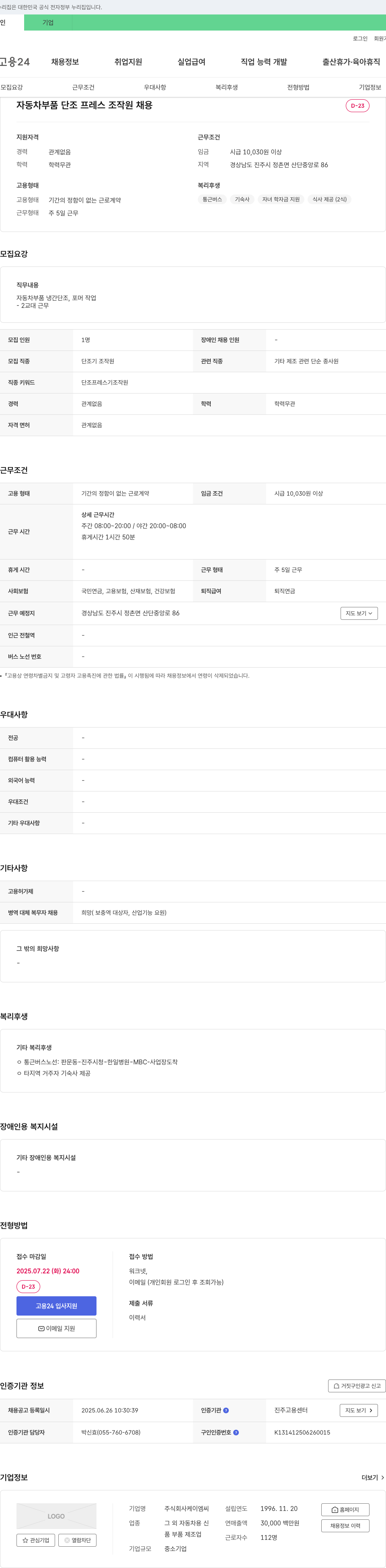Viewport: 386px width, 1568px height.
Task: Click 구인인증번호 value K131412506260015
Action: [x=302, y=1432]
